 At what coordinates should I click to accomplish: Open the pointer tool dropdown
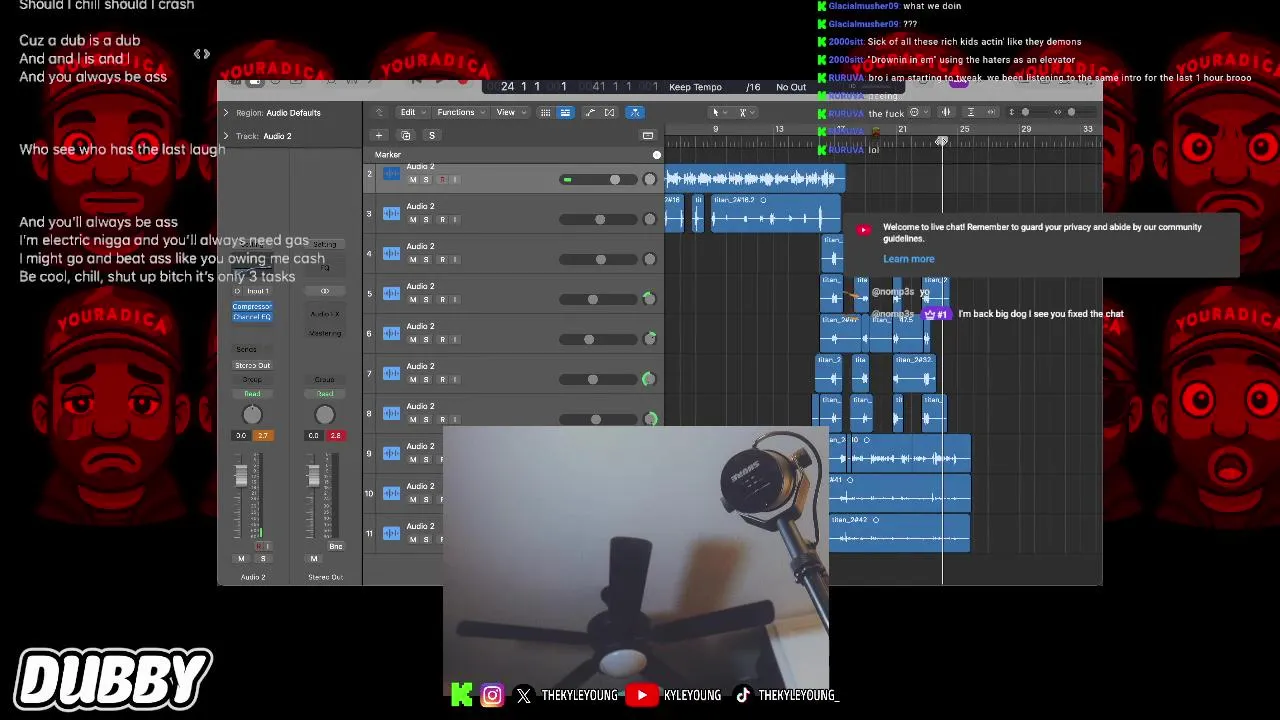(x=717, y=112)
